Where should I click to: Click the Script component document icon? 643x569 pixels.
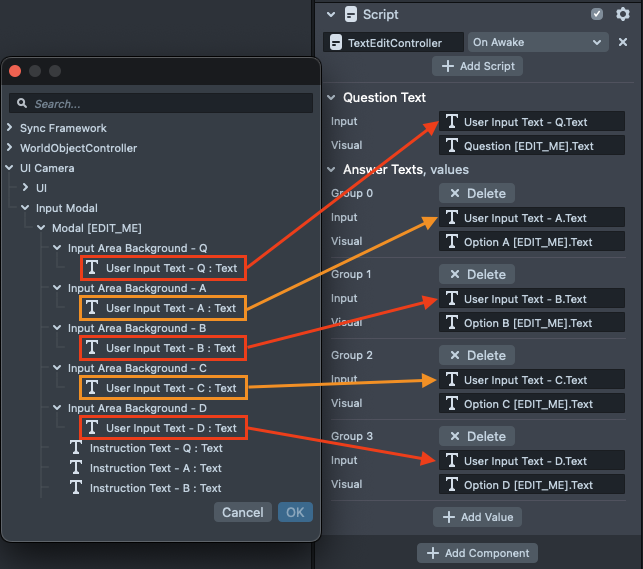351,14
